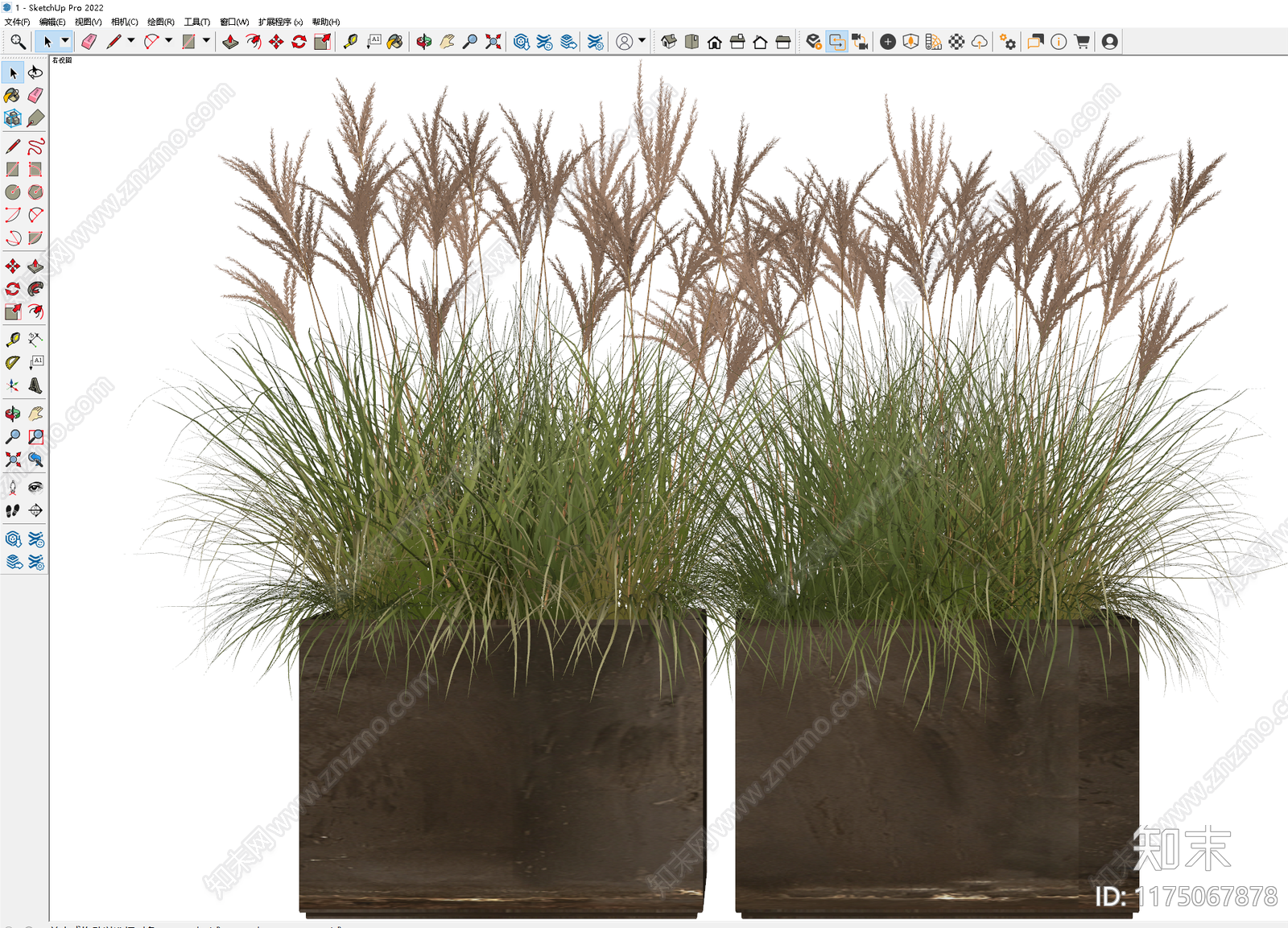Pick the Paint Bucket in the top toolbar
This screenshot has width=1288, height=928.
click(395, 42)
